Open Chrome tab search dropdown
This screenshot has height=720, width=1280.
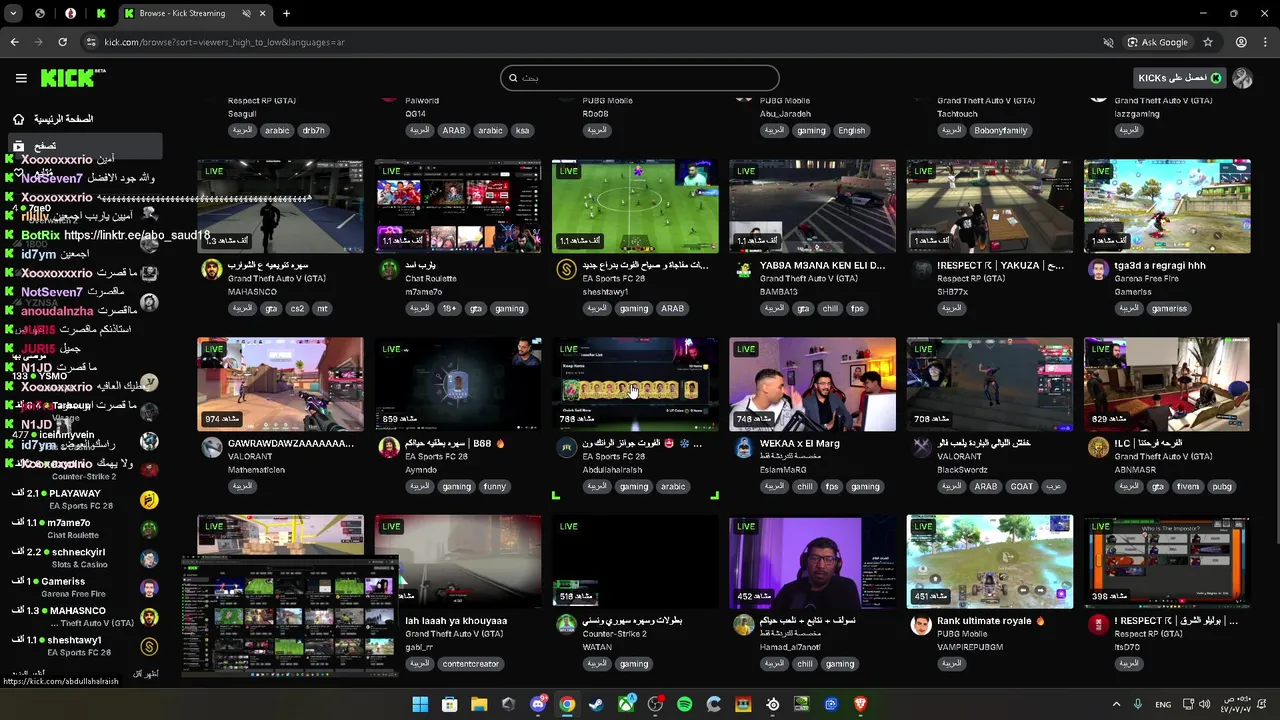13,13
